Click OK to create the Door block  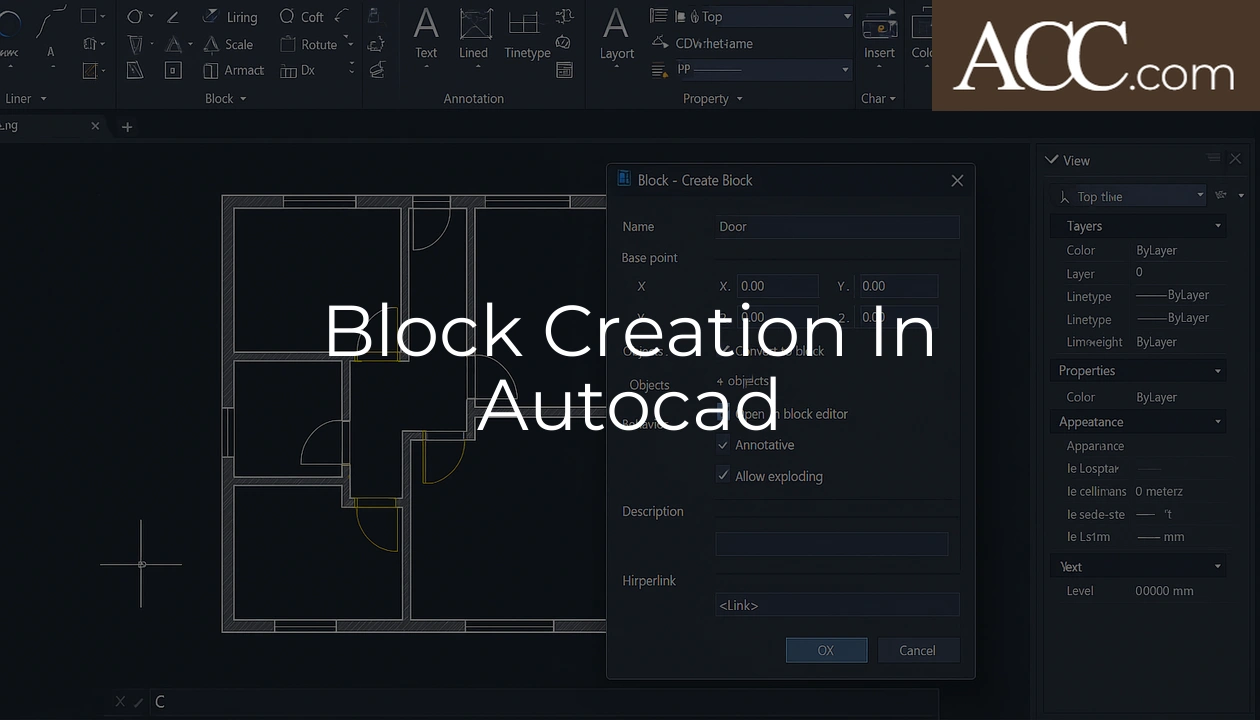coord(826,650)
